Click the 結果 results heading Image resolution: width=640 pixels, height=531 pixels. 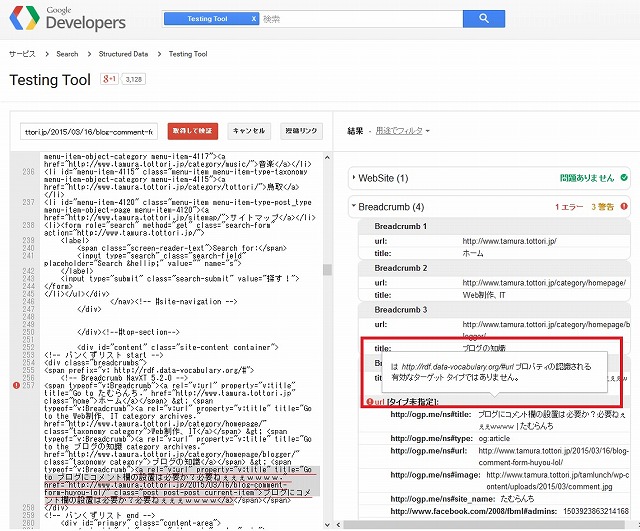click(x=355, y=131)
